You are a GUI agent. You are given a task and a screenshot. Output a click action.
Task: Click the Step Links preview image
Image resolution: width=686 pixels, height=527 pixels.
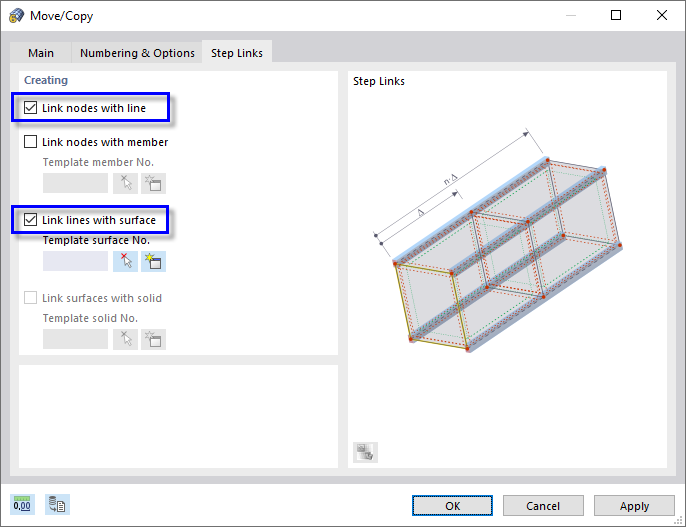[x=498, y=241]
